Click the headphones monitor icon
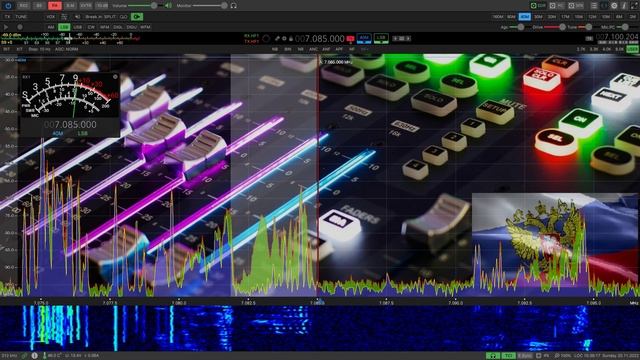Screen dimensions: 640x360 pos(233,6)
